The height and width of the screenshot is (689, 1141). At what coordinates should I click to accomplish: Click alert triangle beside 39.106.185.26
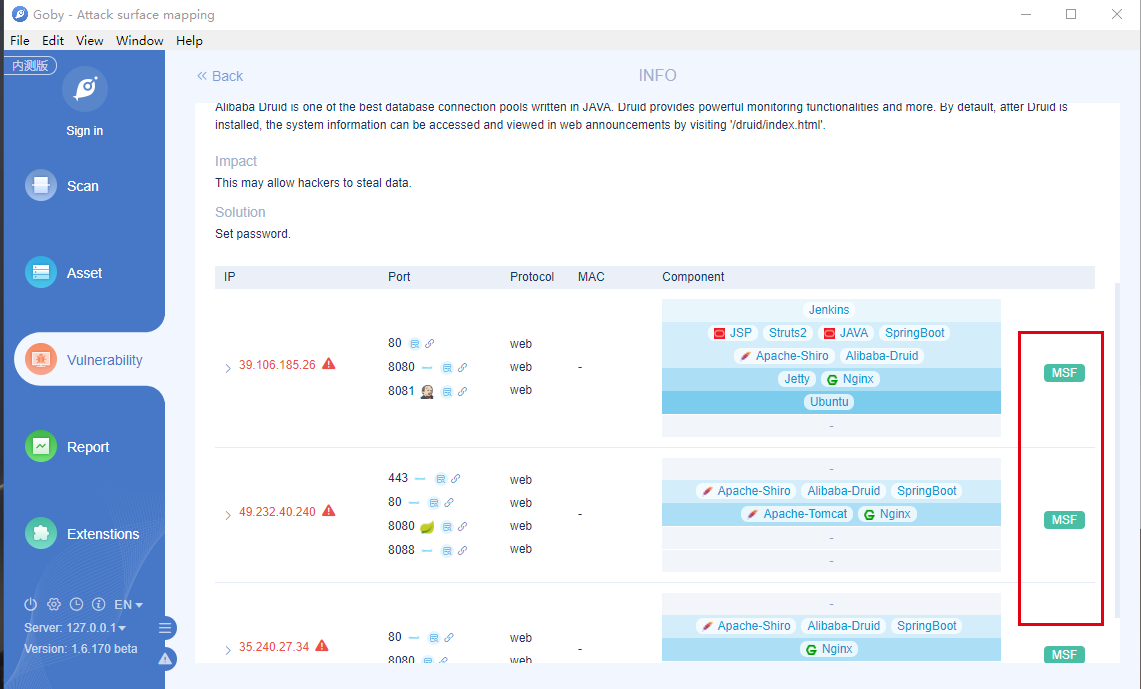coord(329,364)
